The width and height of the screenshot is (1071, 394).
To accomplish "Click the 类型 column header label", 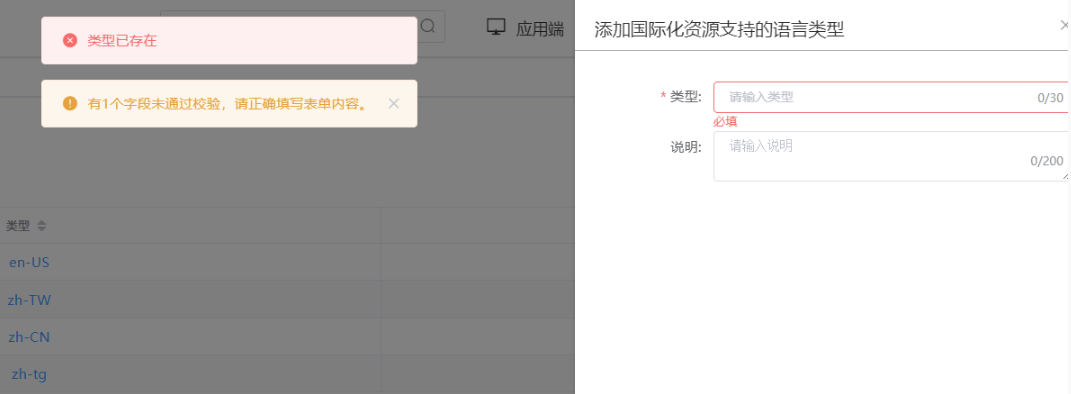I will tap(18, 226).
